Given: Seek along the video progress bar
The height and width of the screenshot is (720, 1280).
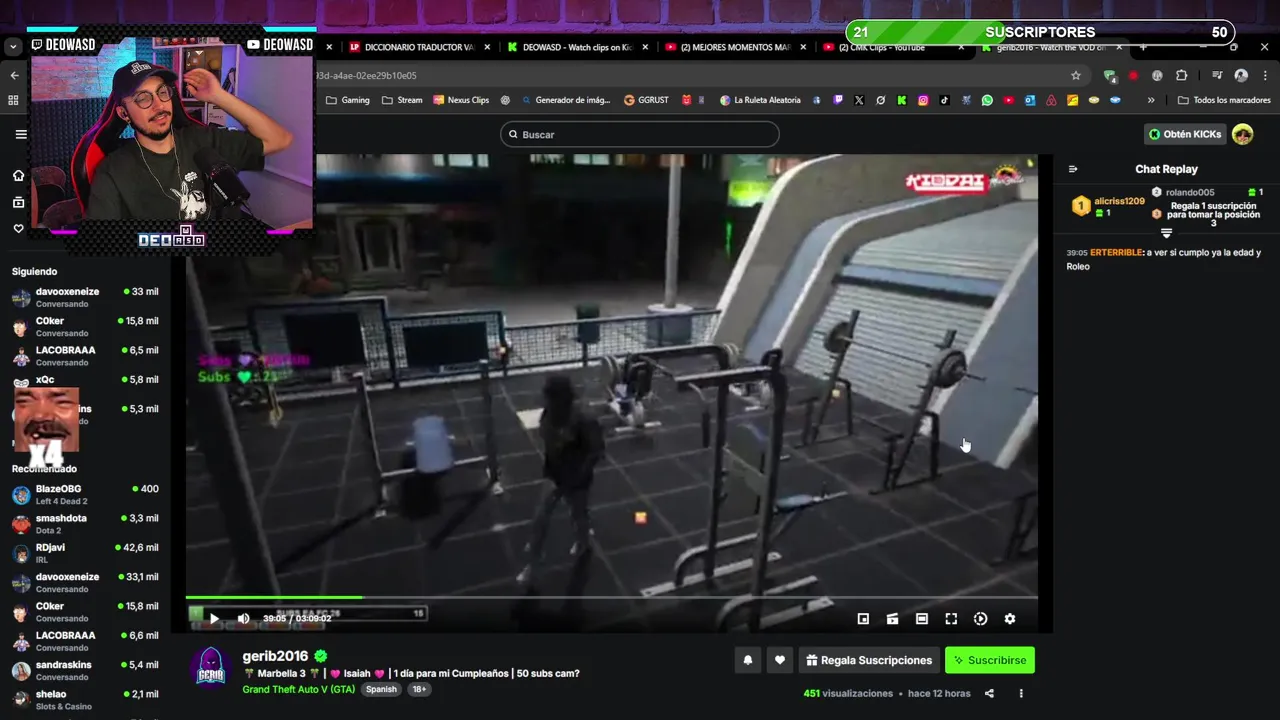Looking at the screenshot, I should click(611, 598).
